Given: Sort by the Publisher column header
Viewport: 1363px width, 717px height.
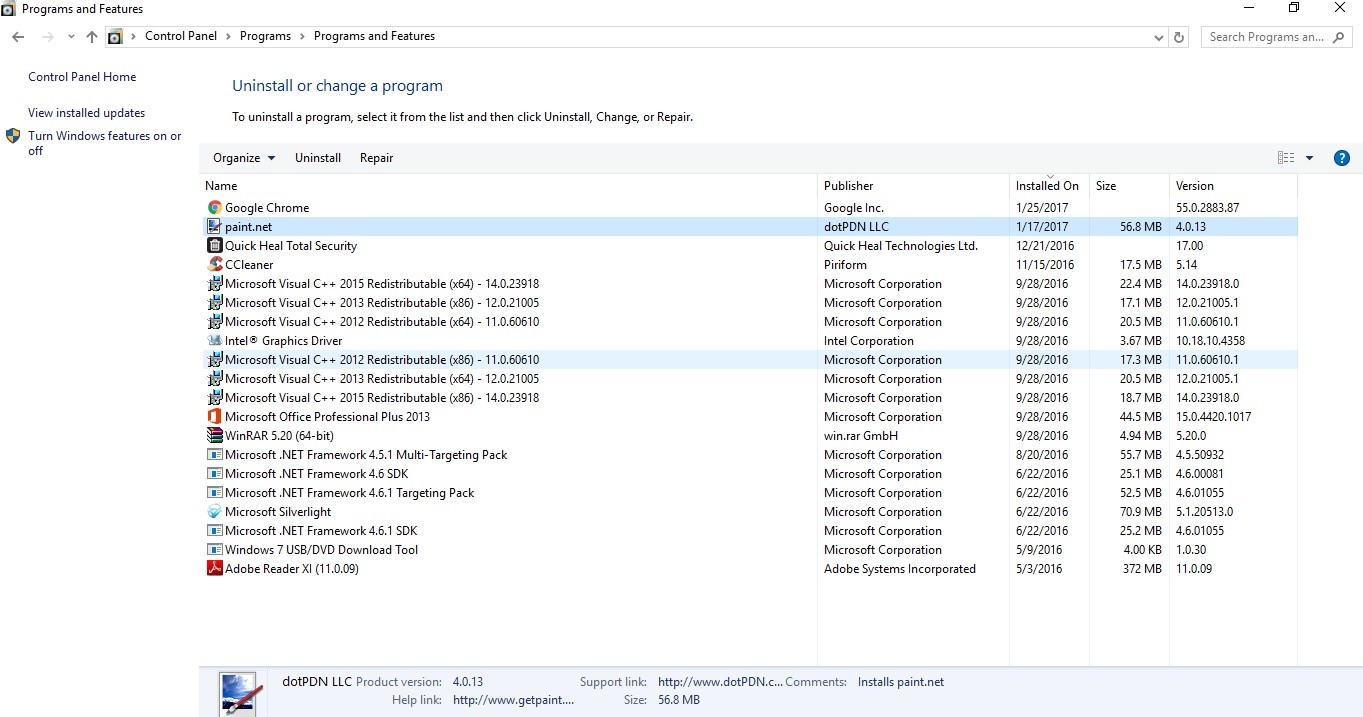Looking at the screenshot, I should (913, 186).
